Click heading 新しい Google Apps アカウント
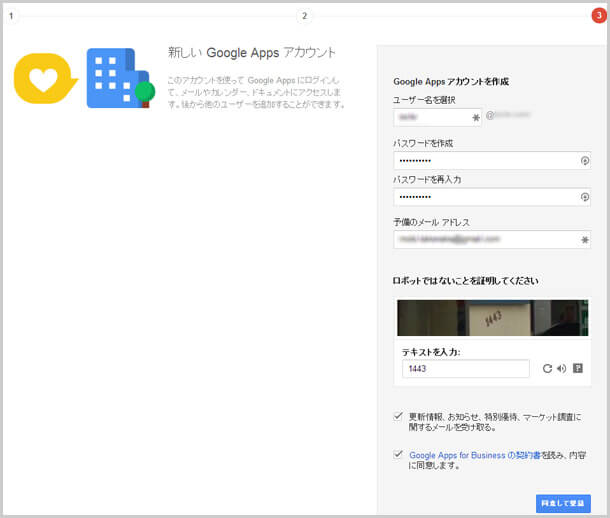610x518 pixels. 252,52
